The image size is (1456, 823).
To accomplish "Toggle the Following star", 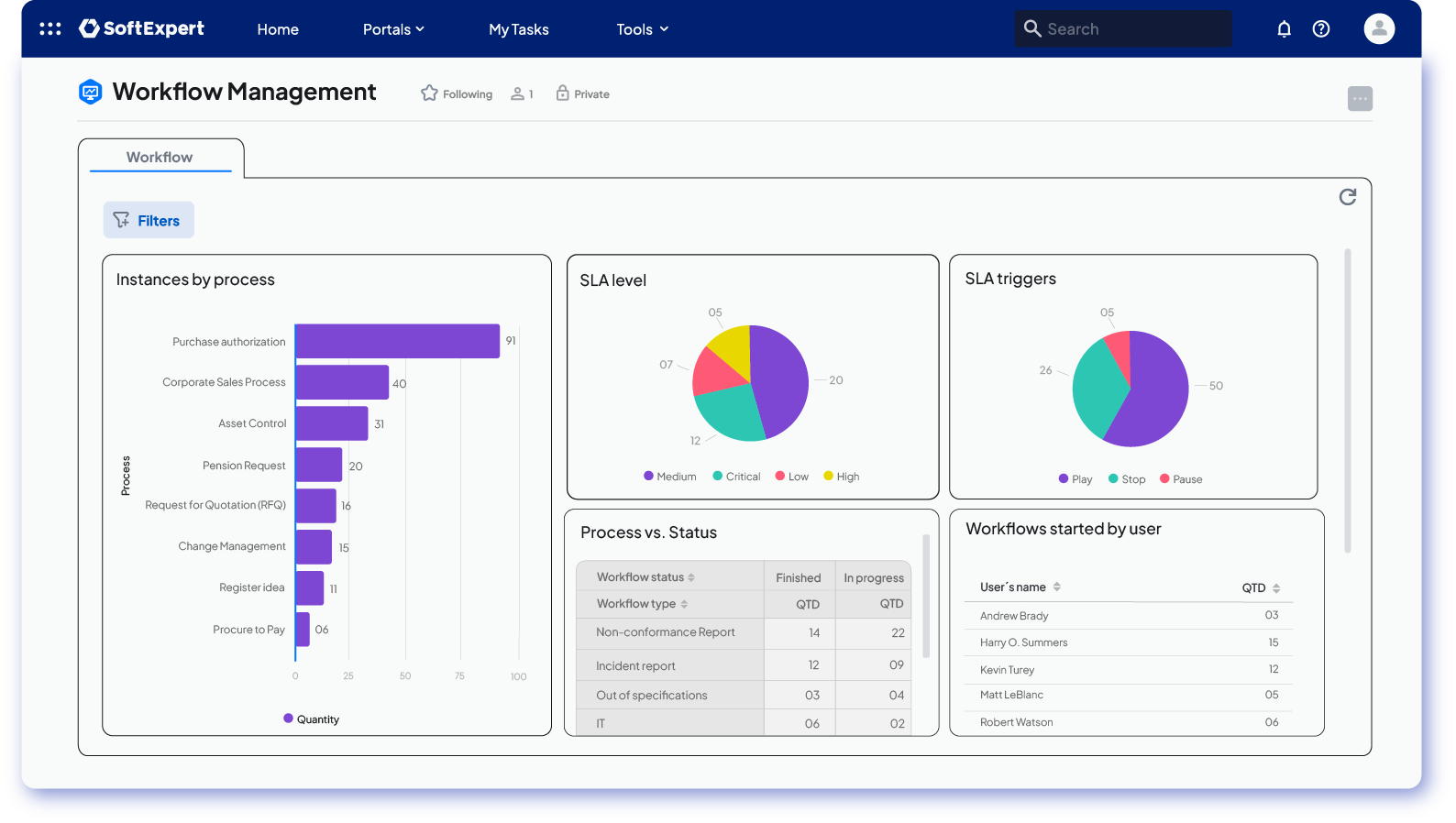I will click(x=429, y=93).
